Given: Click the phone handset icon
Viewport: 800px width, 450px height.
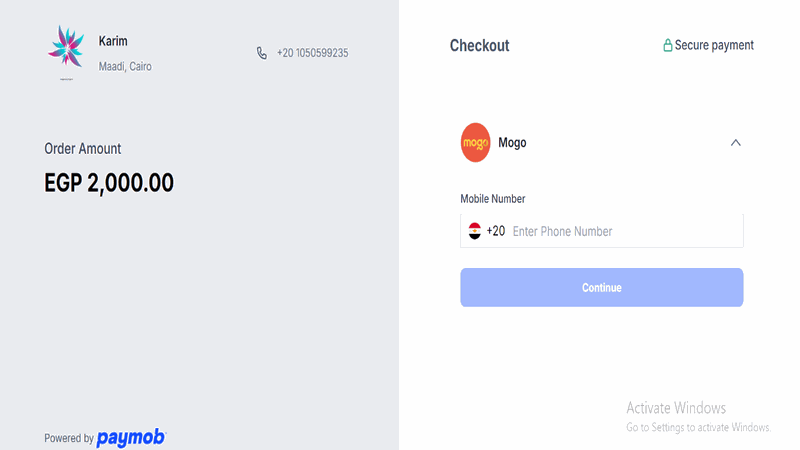Looking at the screenshot, I should pos(262,53).
